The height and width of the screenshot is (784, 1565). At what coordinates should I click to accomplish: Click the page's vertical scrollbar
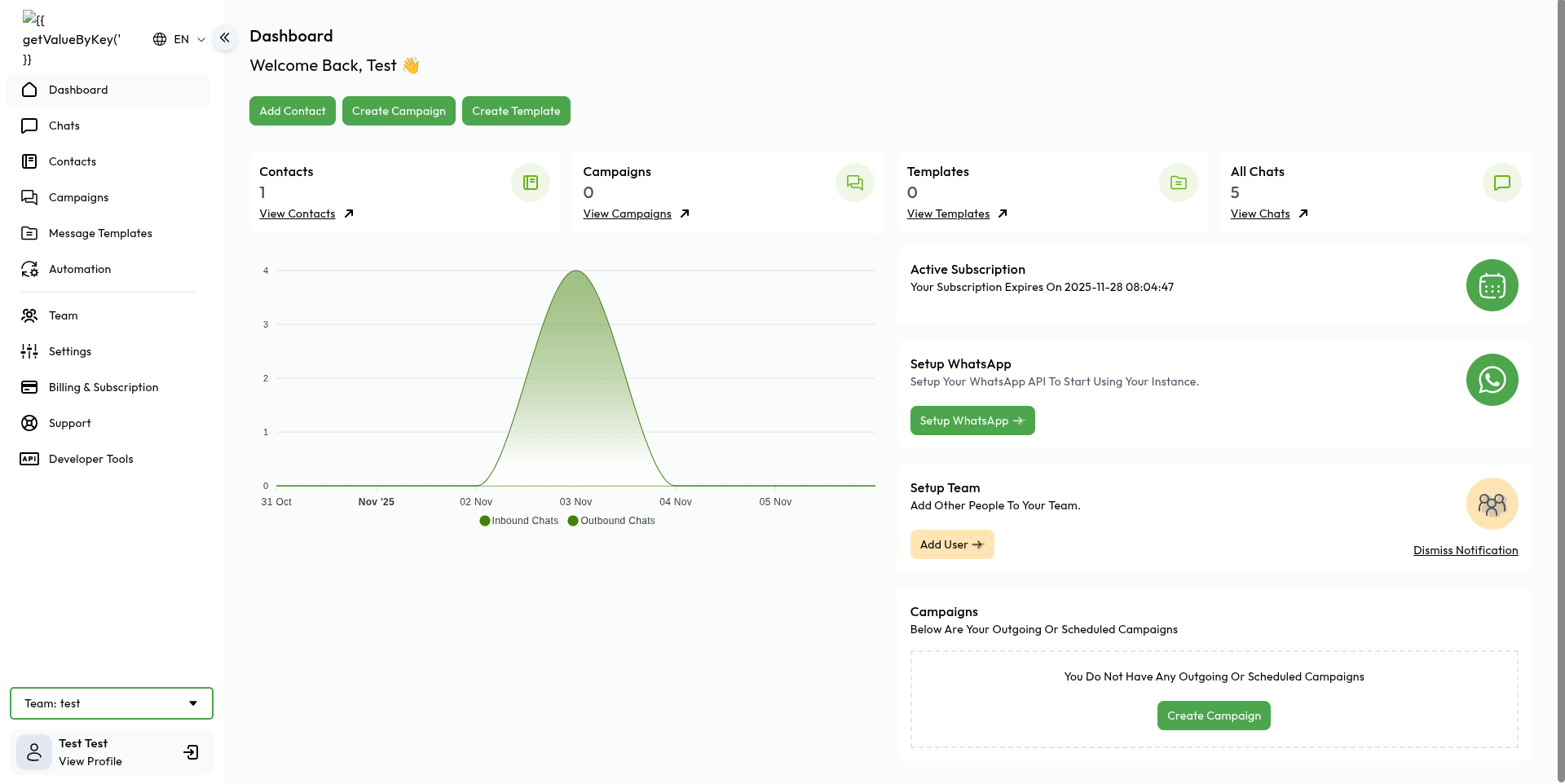(x=1560, y=391)
